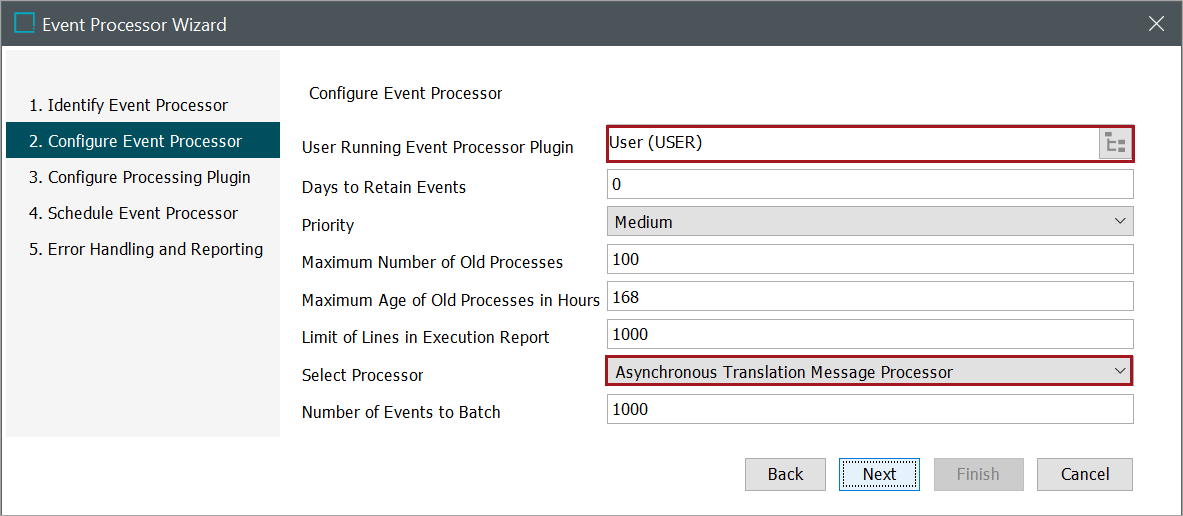Screen dimensions: 1183x516
Task: Click the Priority dropdown arrow
Action: point(1119,222)
